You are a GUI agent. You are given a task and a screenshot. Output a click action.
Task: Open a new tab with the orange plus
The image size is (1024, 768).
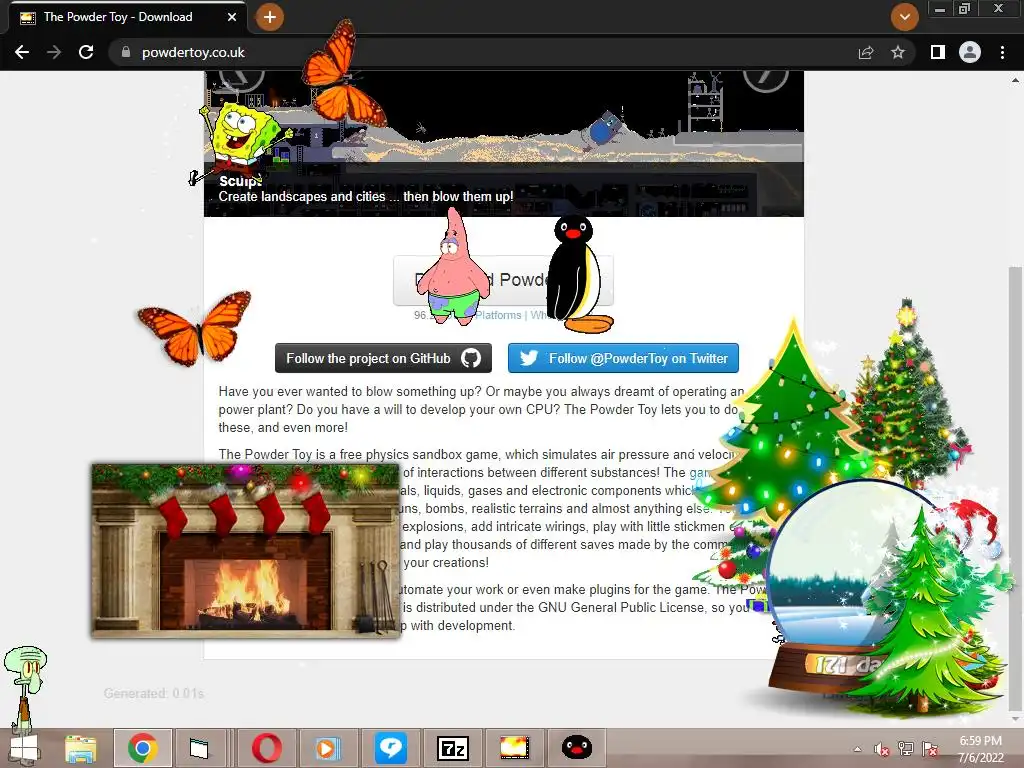coord(270,17)
